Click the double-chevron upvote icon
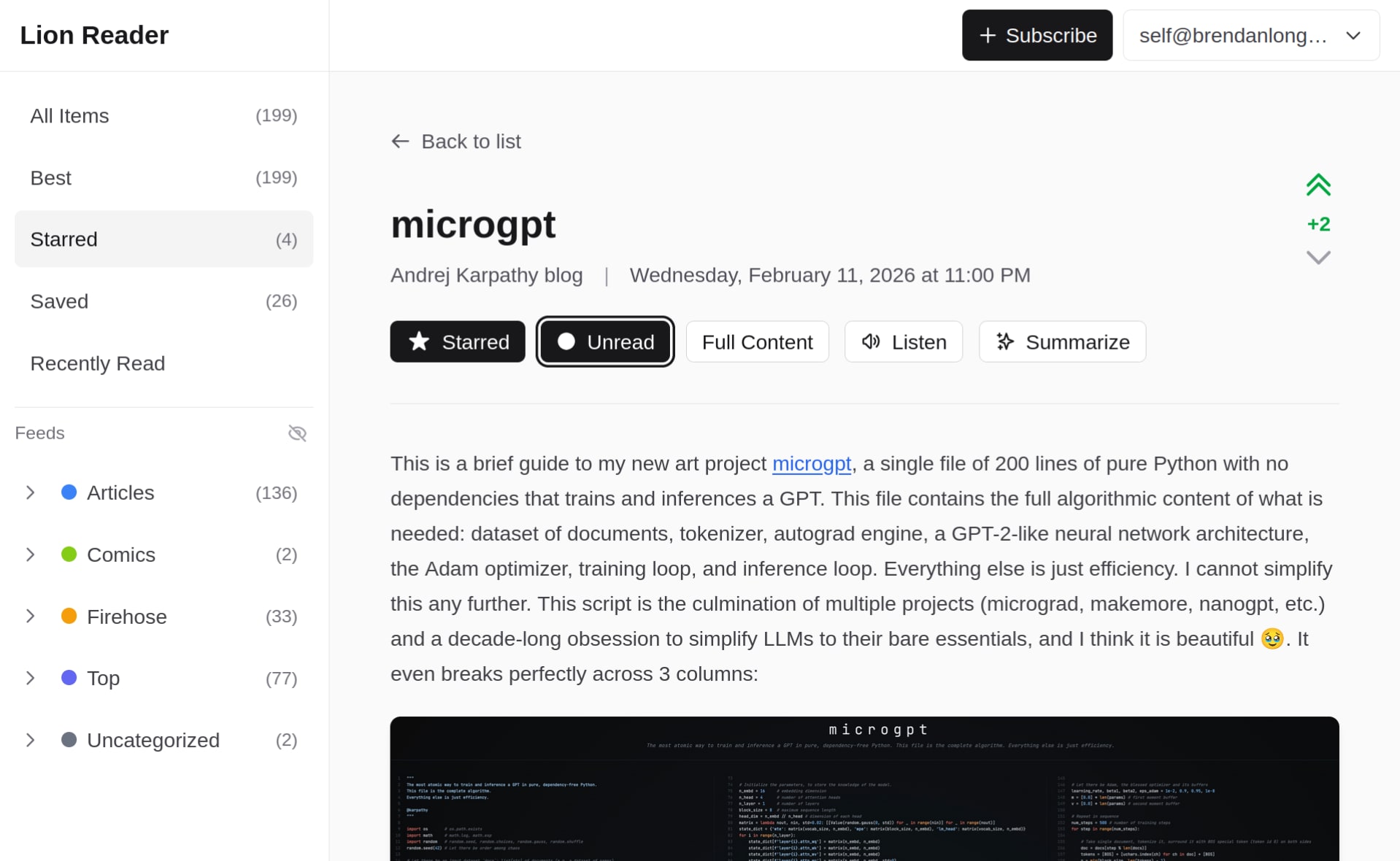 click(1318, 185)
